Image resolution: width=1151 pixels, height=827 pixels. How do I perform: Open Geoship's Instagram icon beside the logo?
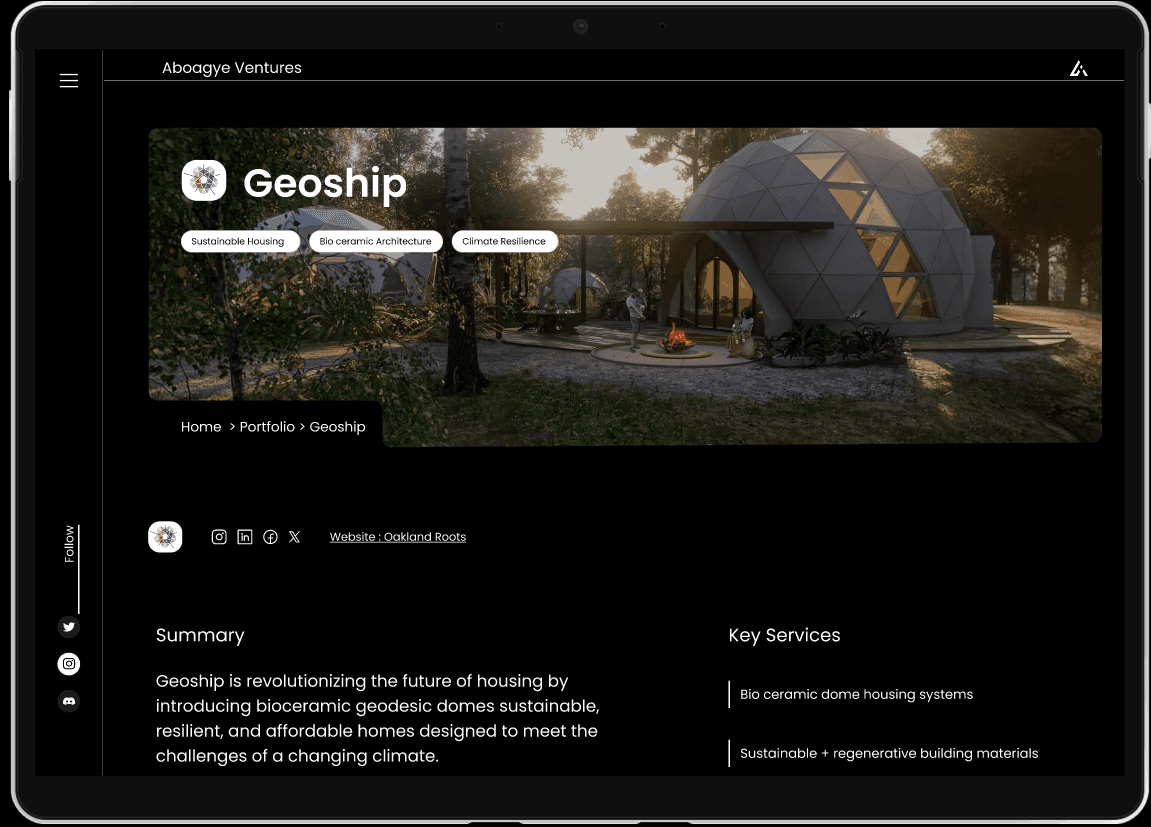click(x=219, y=537)
